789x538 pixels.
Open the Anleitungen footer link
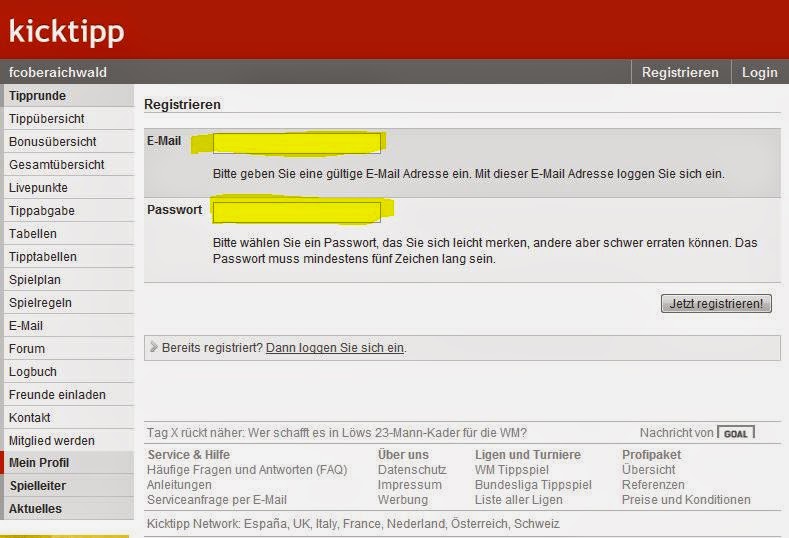coord(179,485)
